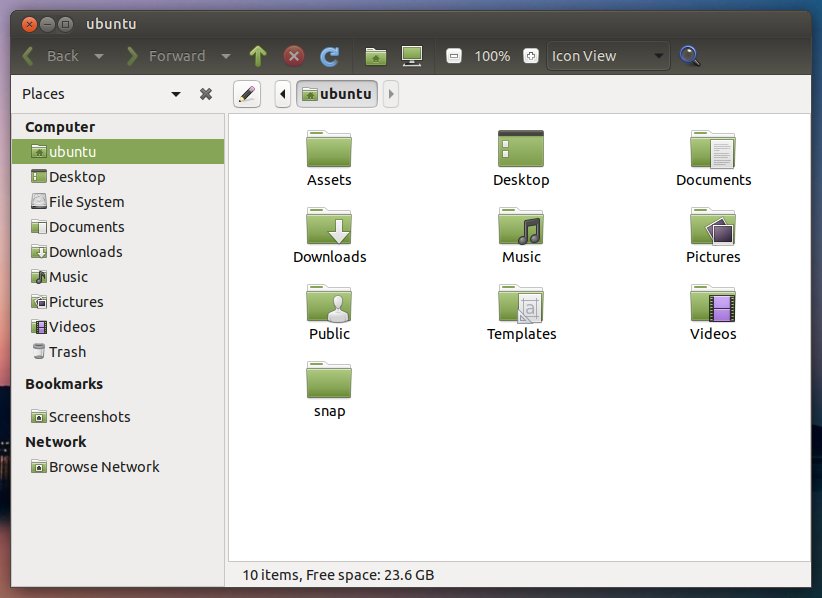
Task: Select the Public folder icon
Action: [x=329, y=303]
